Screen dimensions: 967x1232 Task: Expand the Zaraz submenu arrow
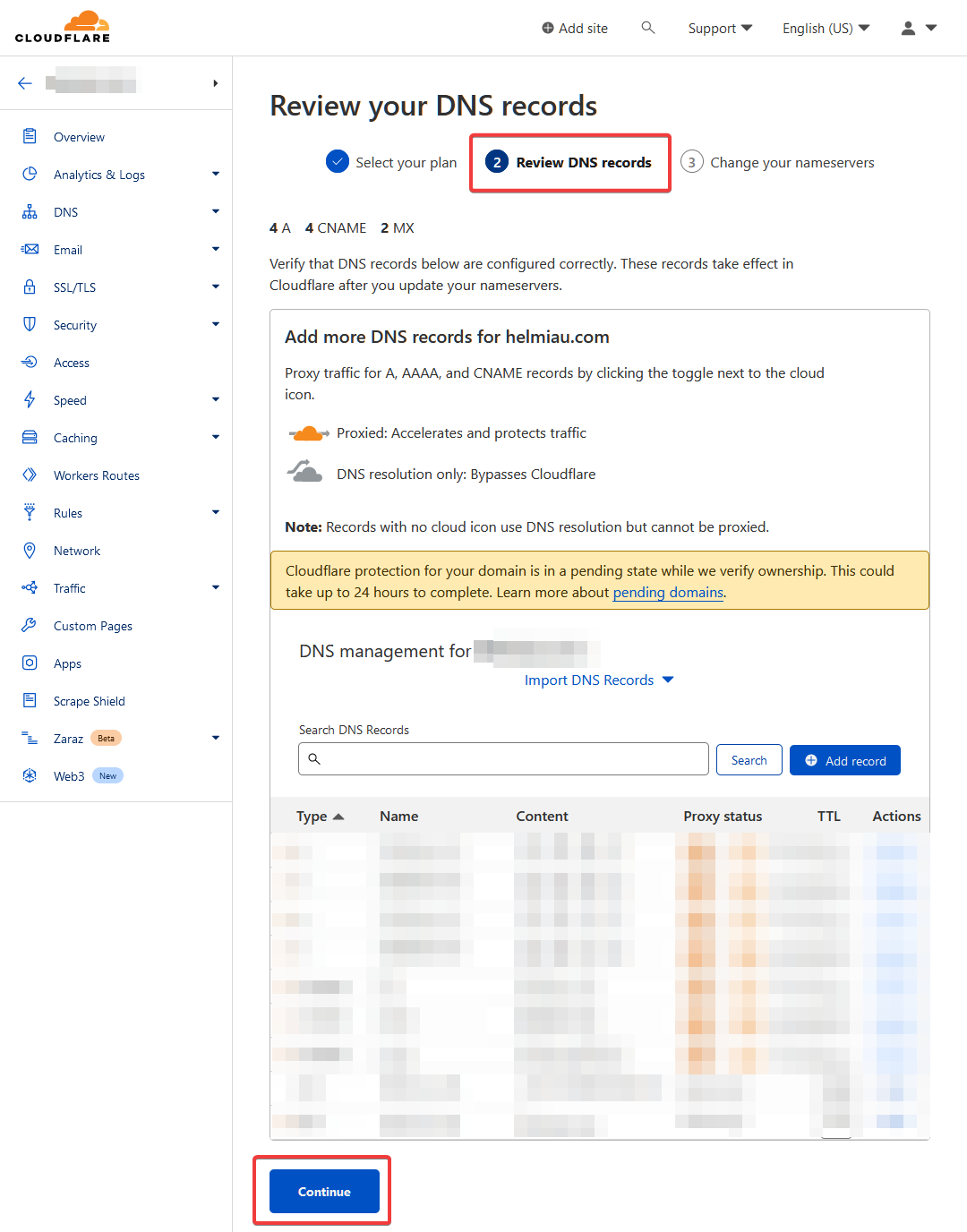click(216, 738)
